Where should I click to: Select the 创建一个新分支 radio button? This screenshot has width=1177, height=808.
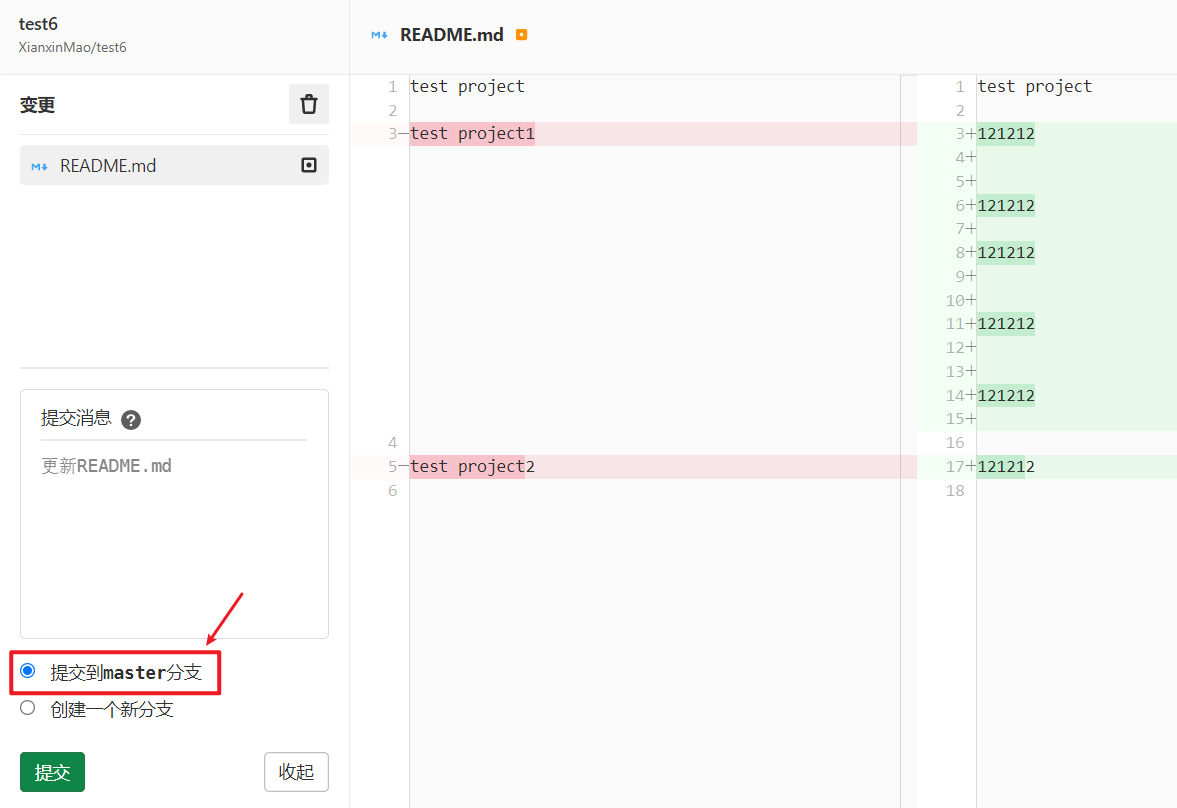click(27, 707)
